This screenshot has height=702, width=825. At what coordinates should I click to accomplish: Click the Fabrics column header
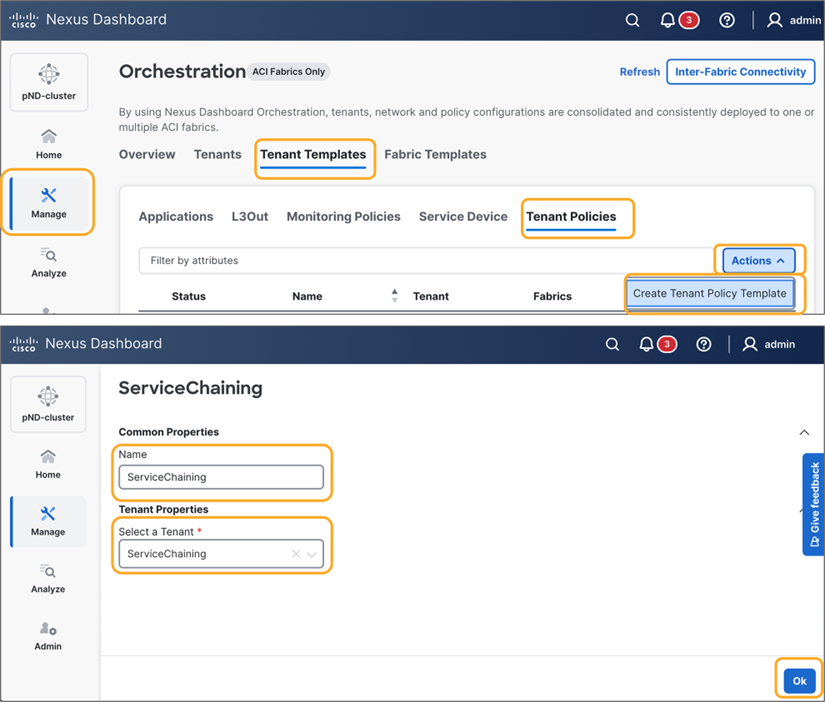coord(552,296)
